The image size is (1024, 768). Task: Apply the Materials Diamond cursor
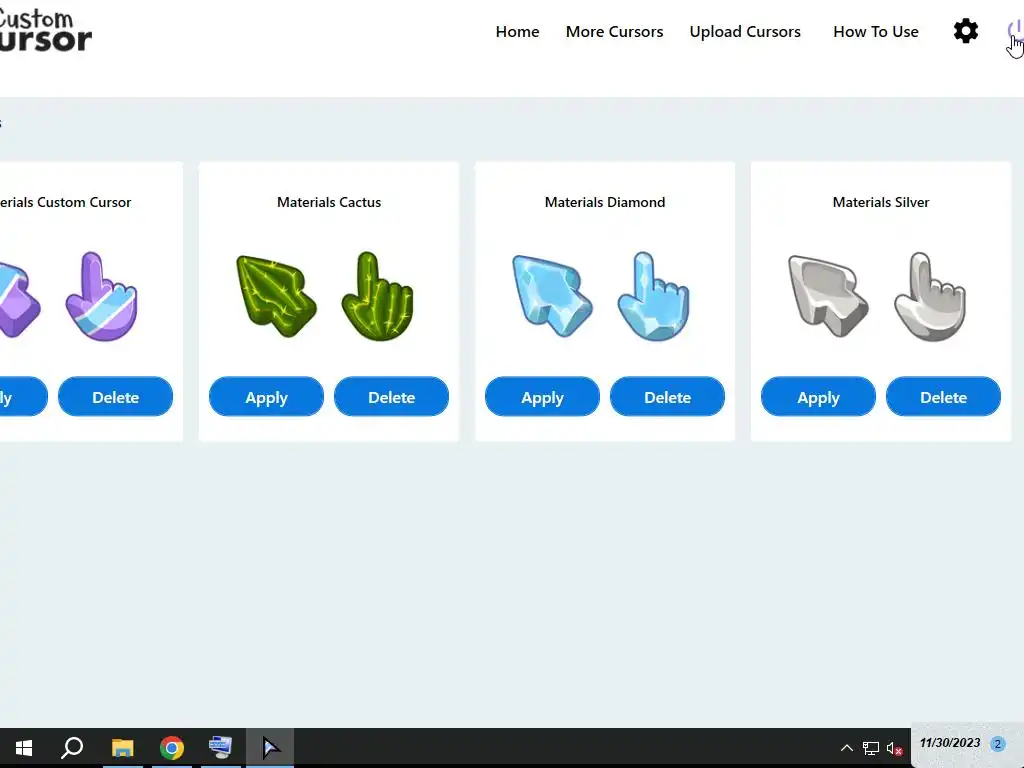click(x=542, y=396)
